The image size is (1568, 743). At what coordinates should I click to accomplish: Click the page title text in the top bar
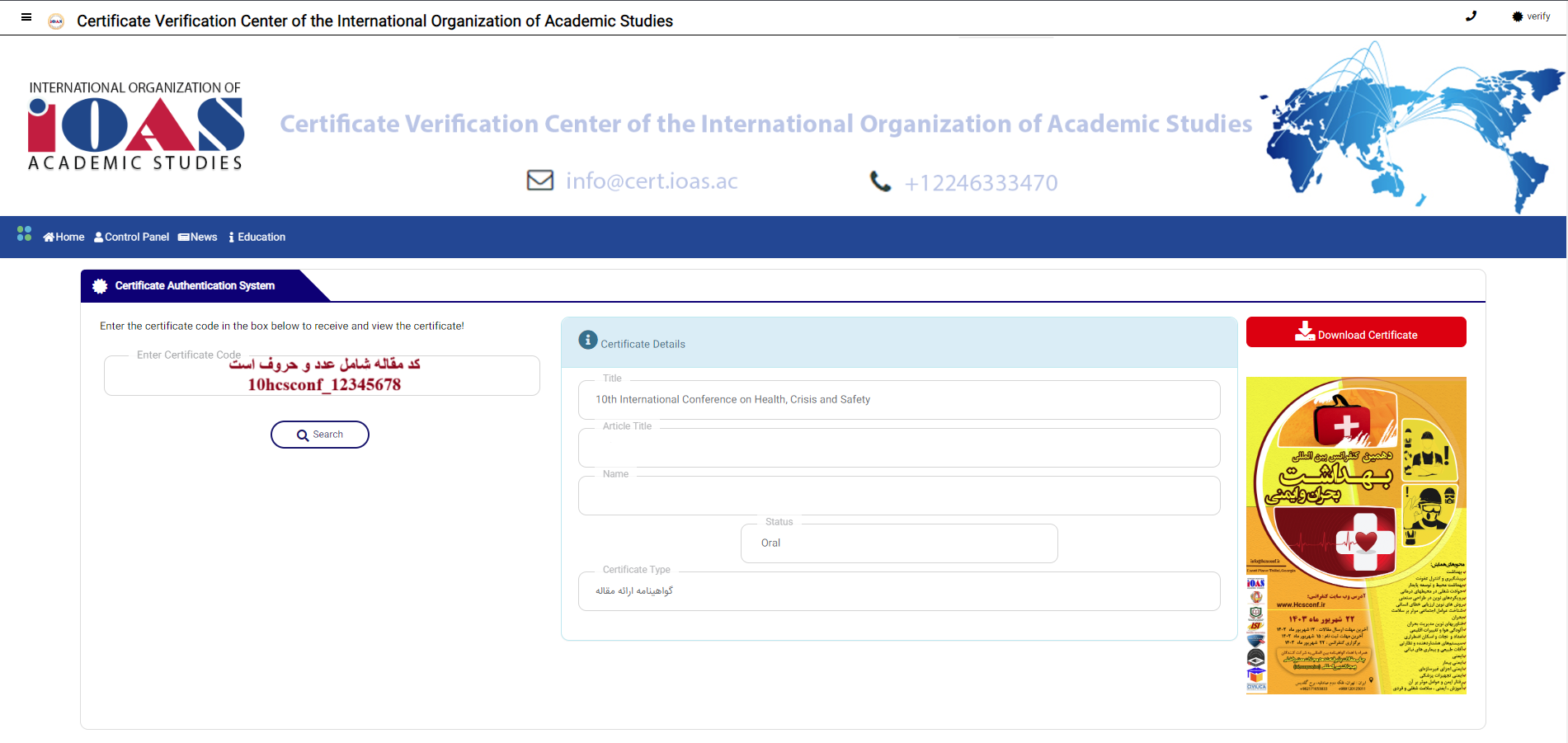click(374, 21)
